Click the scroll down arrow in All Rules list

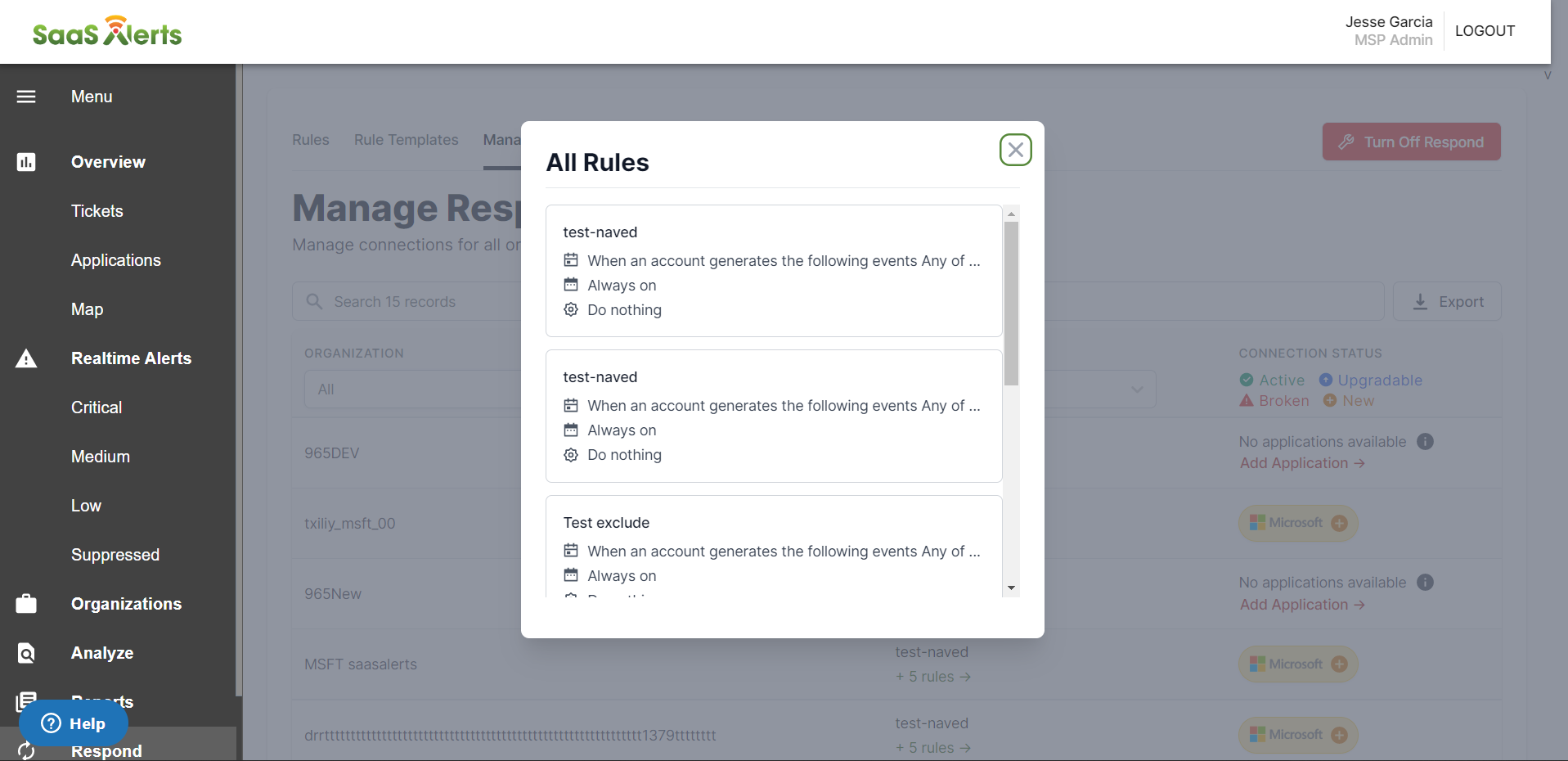pyautogui.click(x=1011, y=588)
